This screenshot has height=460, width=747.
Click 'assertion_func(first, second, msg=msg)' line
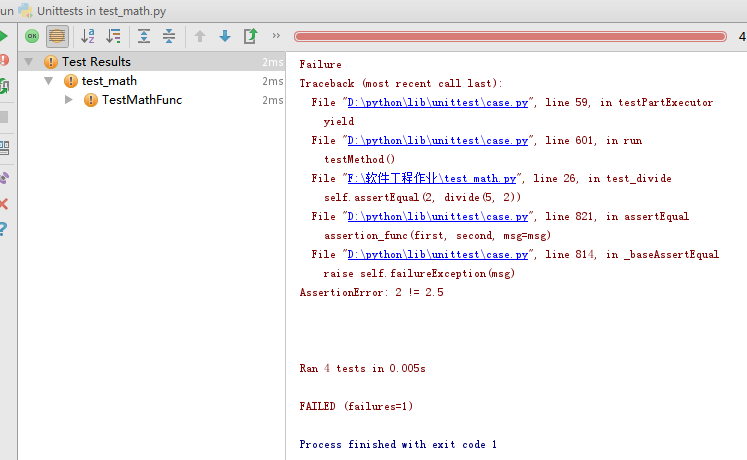point(437,235)
